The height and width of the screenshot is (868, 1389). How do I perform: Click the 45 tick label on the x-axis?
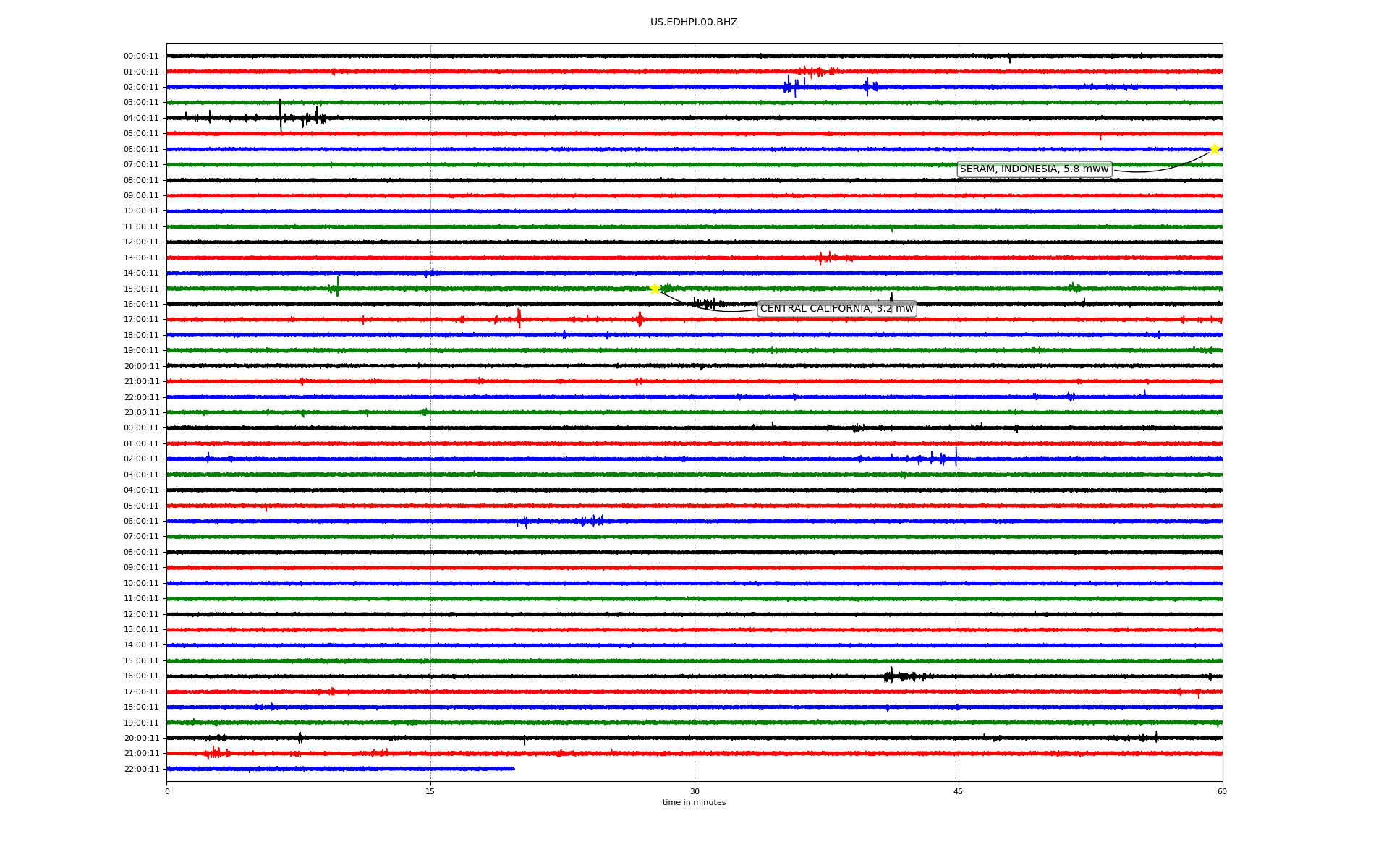959,791
